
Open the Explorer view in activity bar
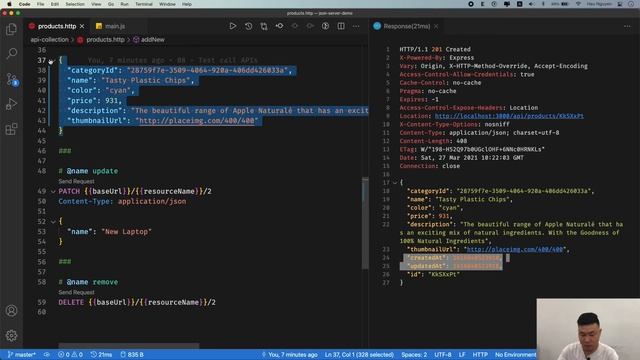point(11,29)
